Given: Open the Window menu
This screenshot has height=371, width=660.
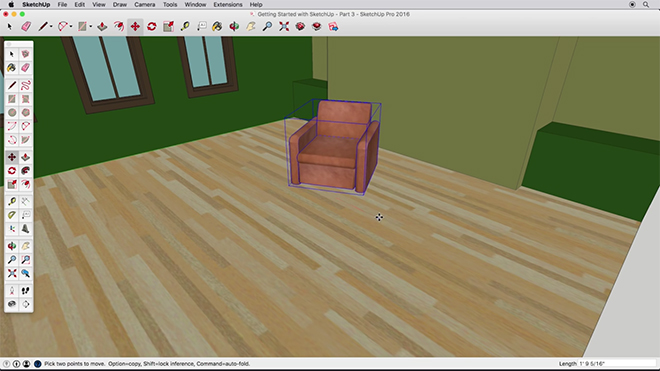Looking at the screenshot, I should [x=195, y=5].
